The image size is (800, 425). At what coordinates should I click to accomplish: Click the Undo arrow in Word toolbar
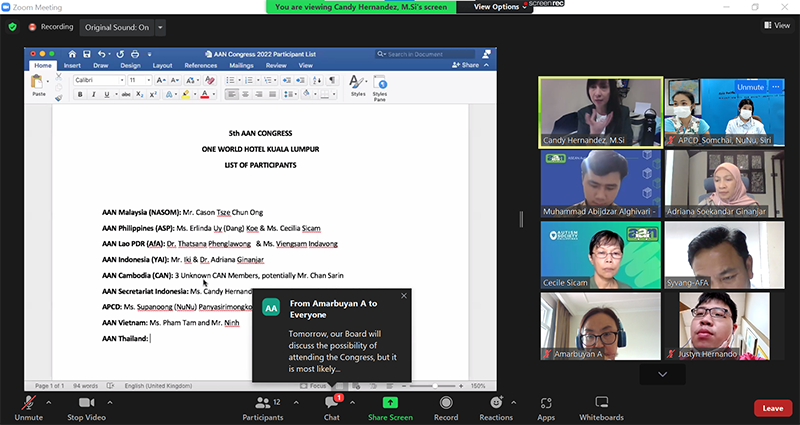102,54
